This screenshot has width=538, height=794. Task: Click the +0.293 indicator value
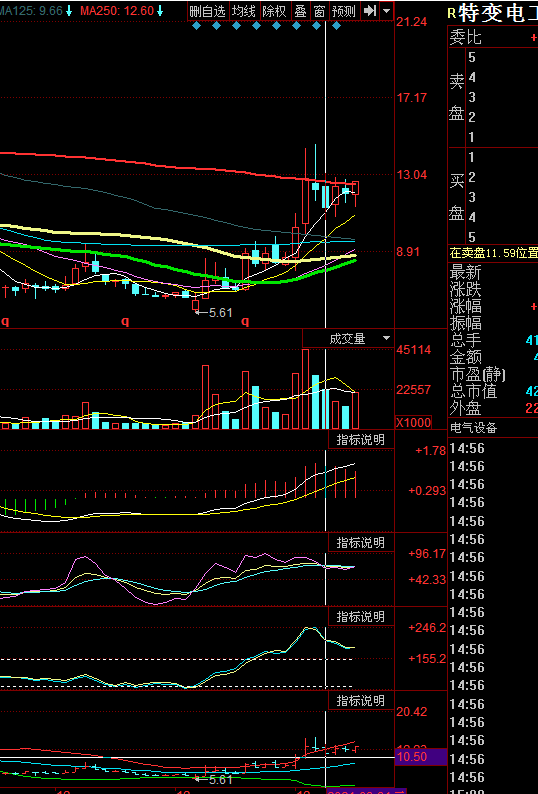click(x=427, y=490)
